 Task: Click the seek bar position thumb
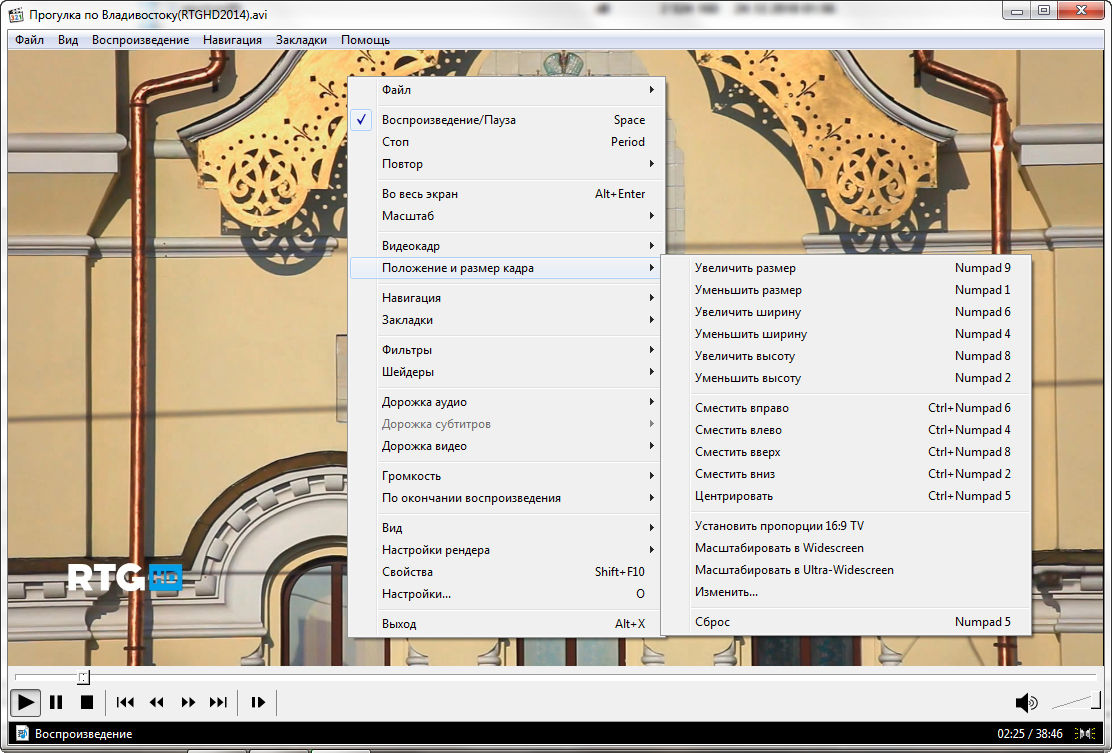click(x=84, y=677)
